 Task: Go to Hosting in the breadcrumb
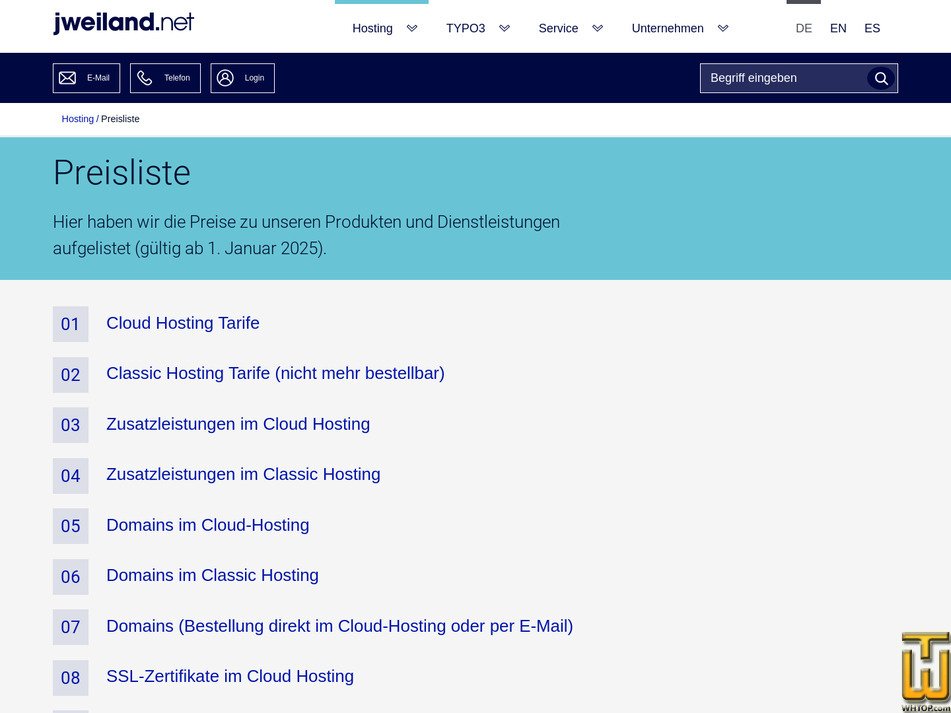coord(78,119)
